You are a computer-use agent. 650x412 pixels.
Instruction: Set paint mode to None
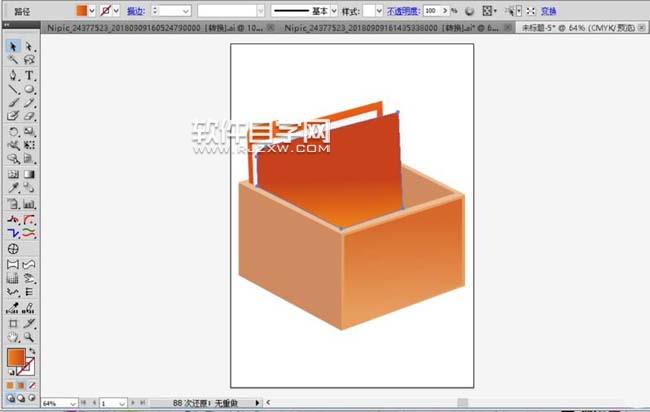[32, 385]
